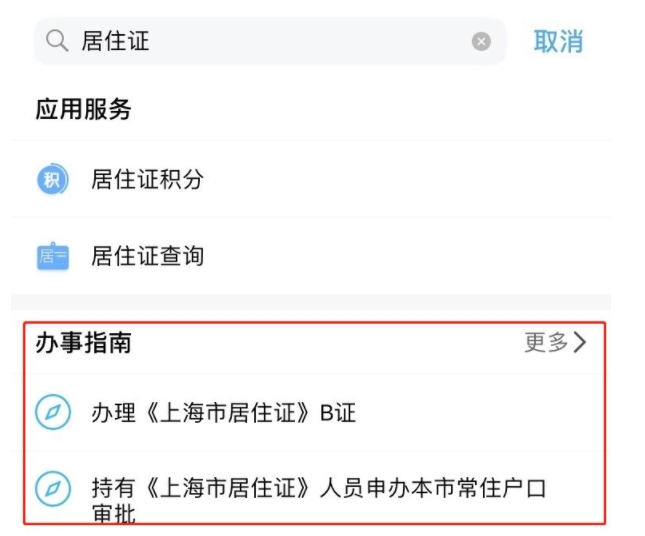Tap the 取消 cancel button
This screenshot has width=645, height=536.
(558, 42)
